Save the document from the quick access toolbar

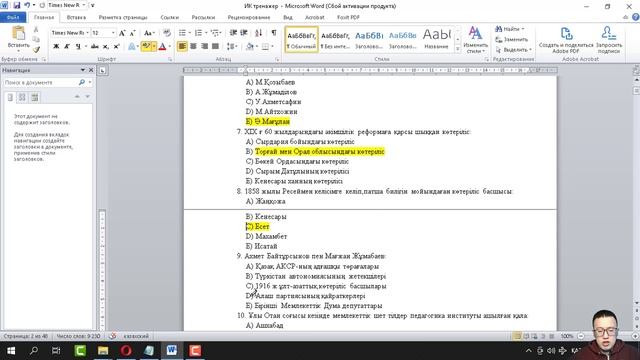pos(17,5)
